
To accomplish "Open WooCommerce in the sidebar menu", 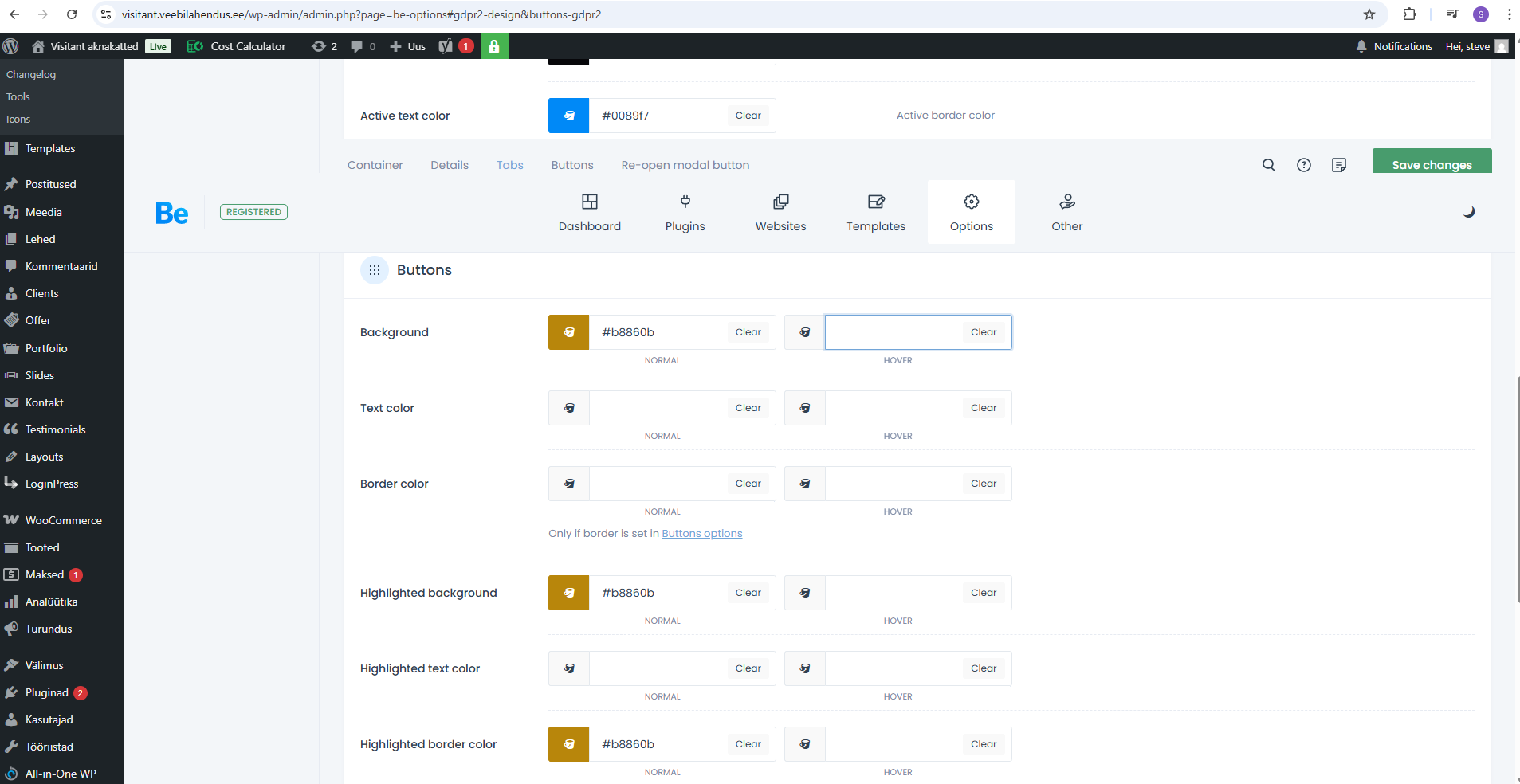I will tap(63, 520).
